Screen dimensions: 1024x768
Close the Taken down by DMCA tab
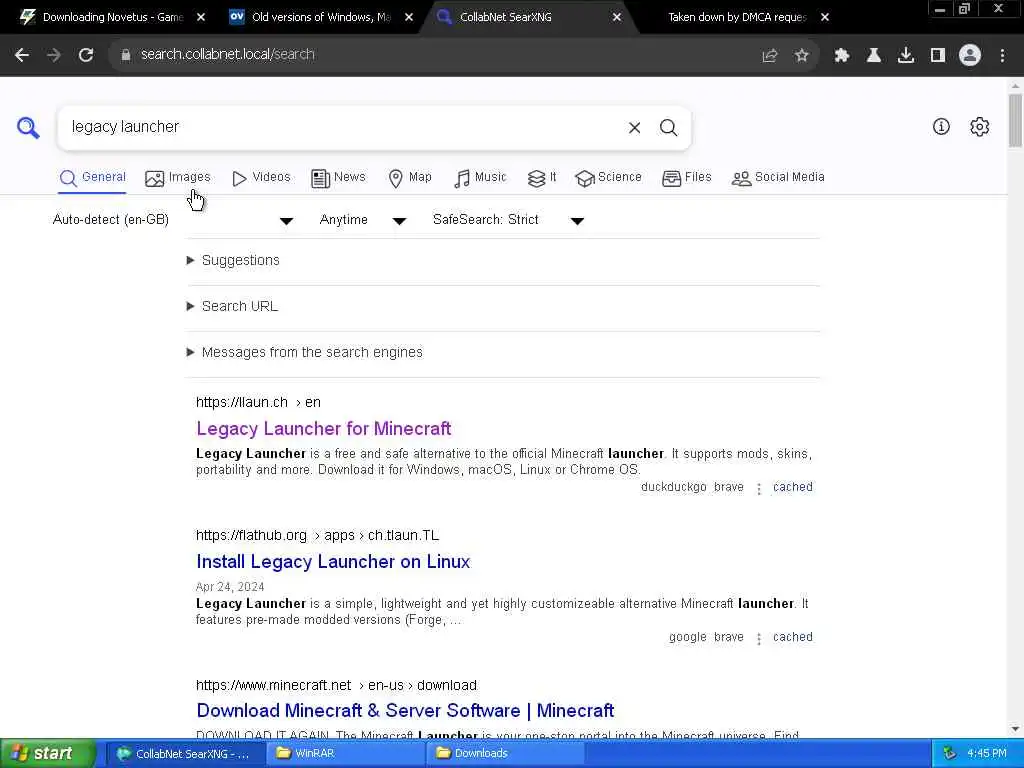click(825, 18)
